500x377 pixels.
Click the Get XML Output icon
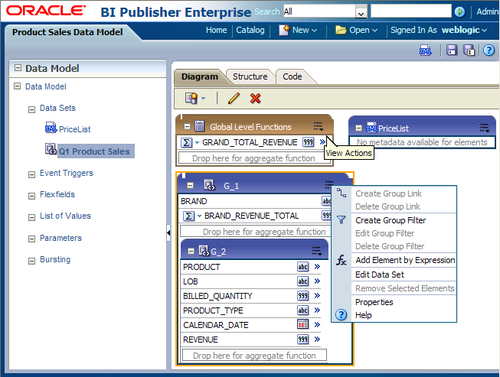(425, 50)
